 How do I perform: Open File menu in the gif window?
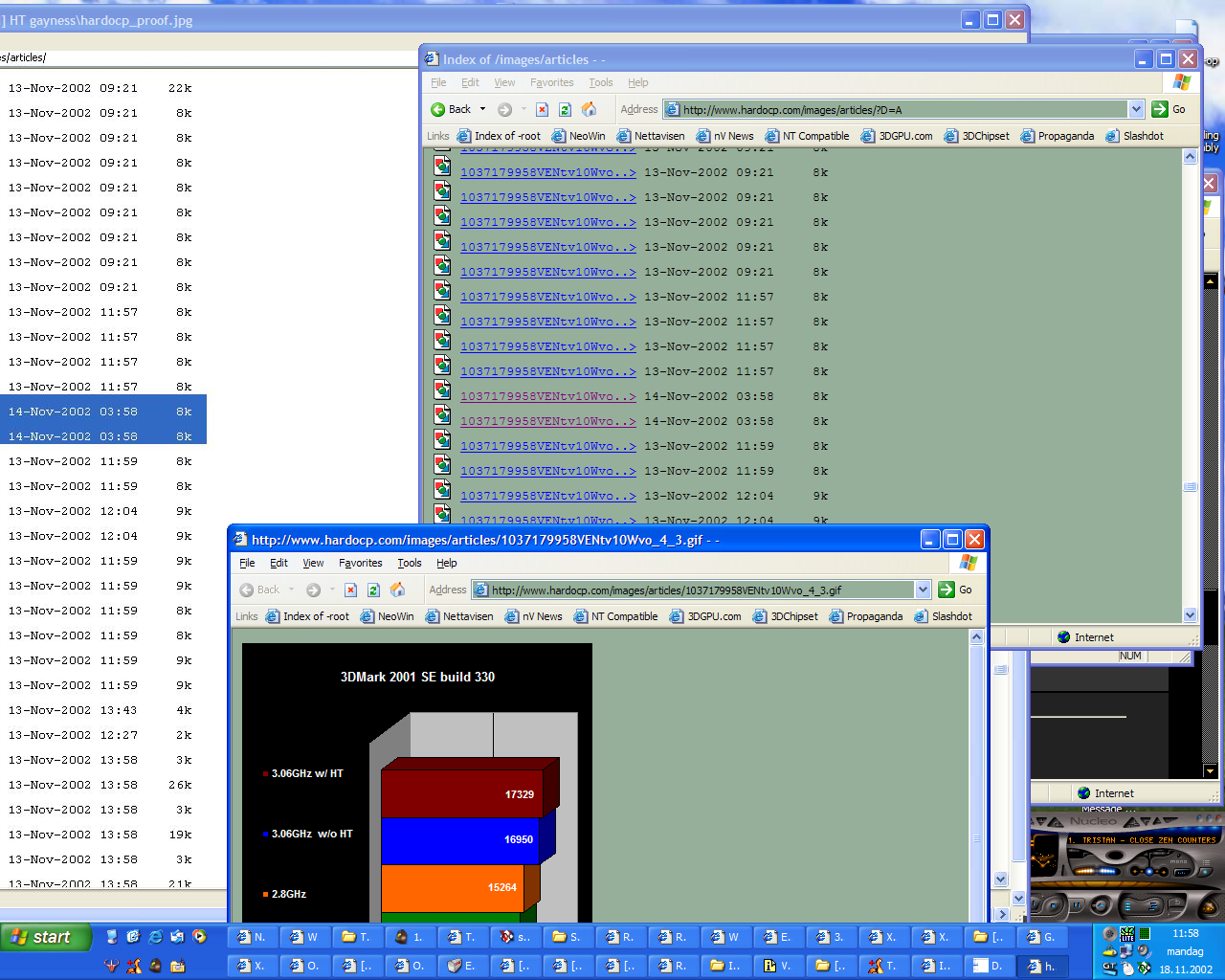pos(247,563)
